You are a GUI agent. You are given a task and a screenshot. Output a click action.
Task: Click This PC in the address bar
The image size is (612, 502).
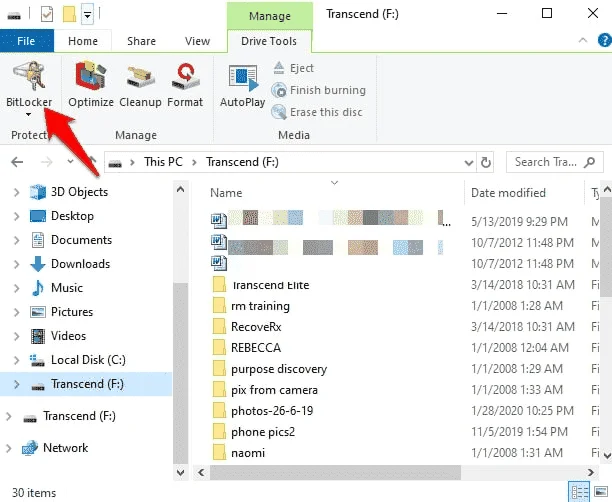(163, 162)
